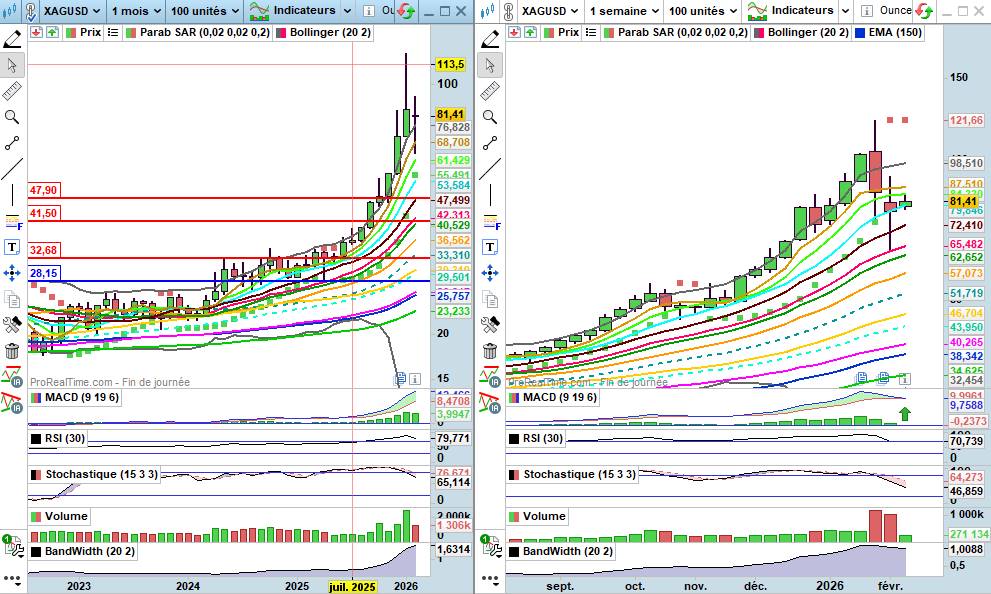Click the Bollinger color swatch in right chart
The width and height of the screenshot is (991, 594).
pyautogui.click(x=761, y=32)
